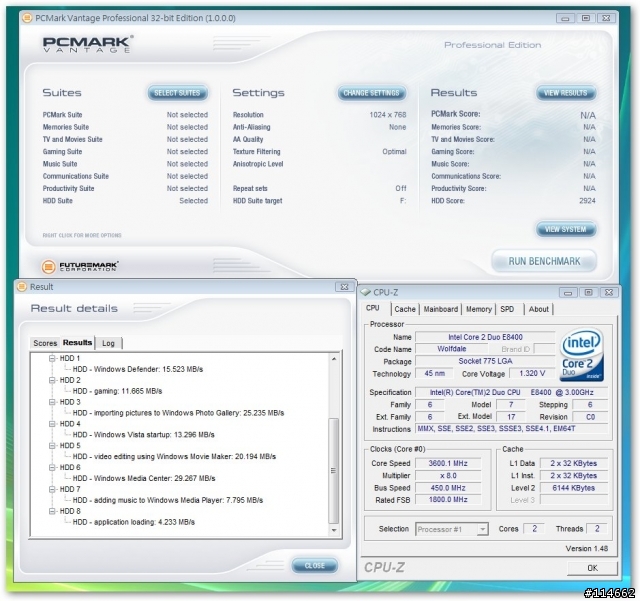Click the Code Name field Wolfdale
The image size is (640, 601).
click(451, 349)
